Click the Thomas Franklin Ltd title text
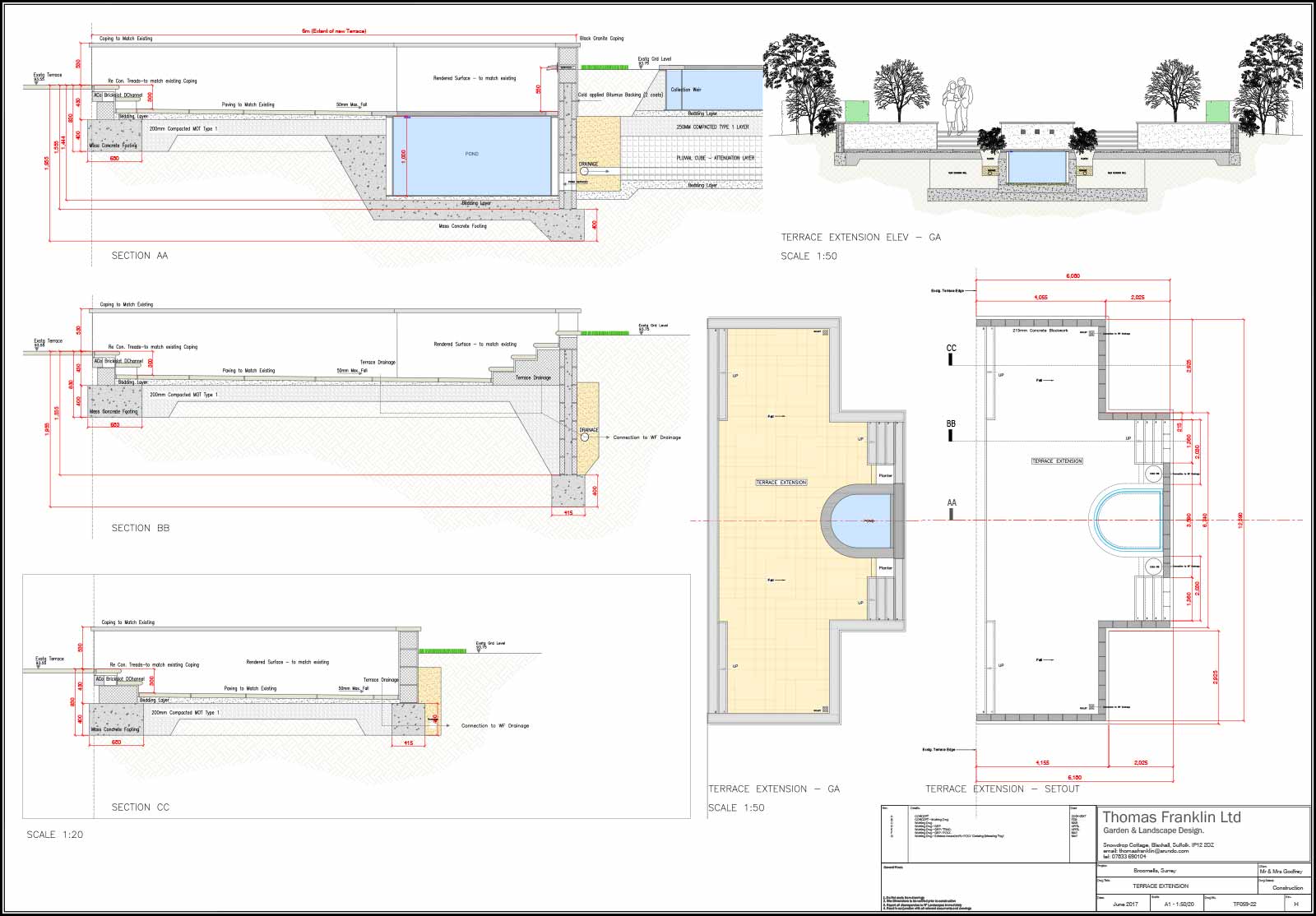 pos(1171,817)
